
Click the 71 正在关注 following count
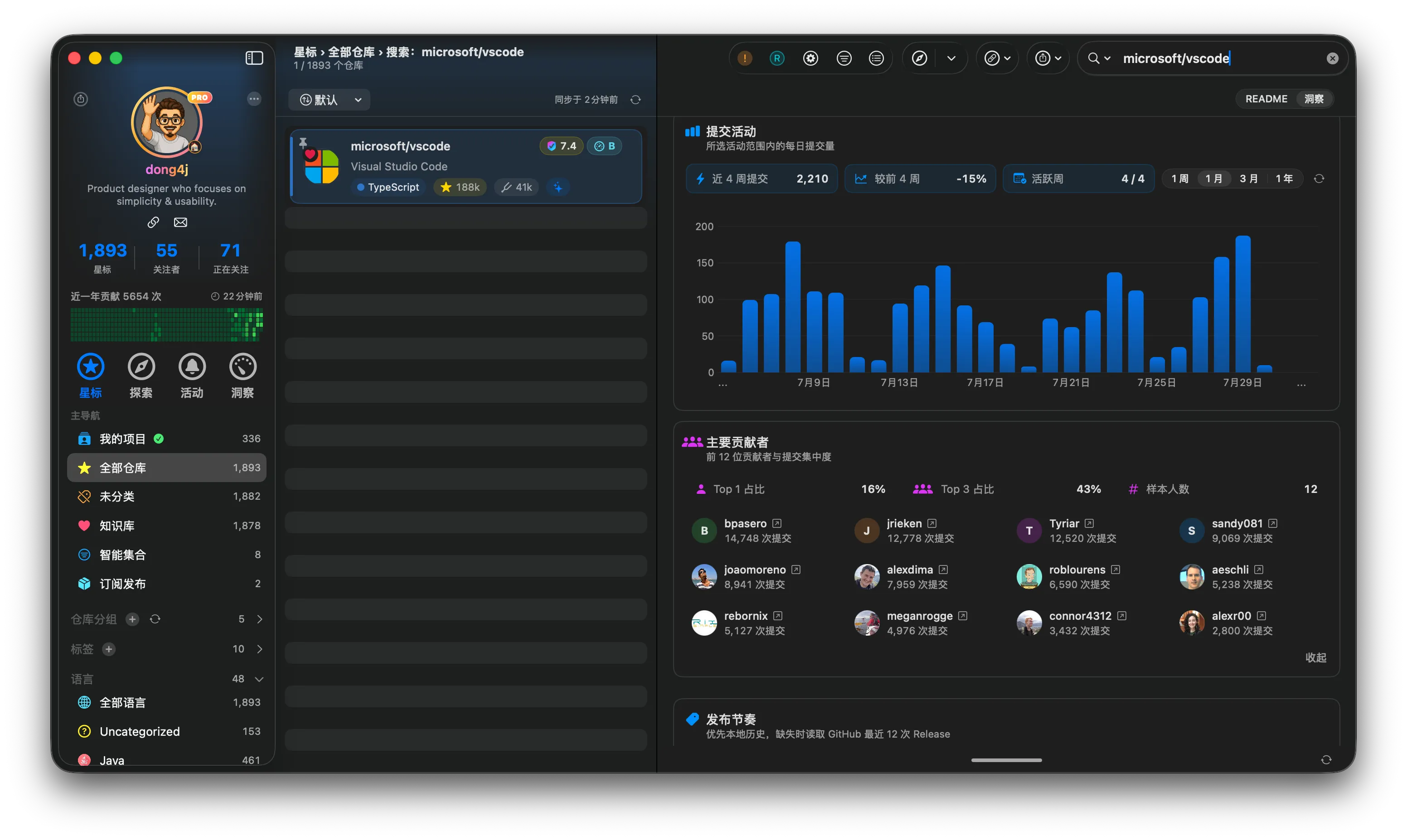click(230, 257)
